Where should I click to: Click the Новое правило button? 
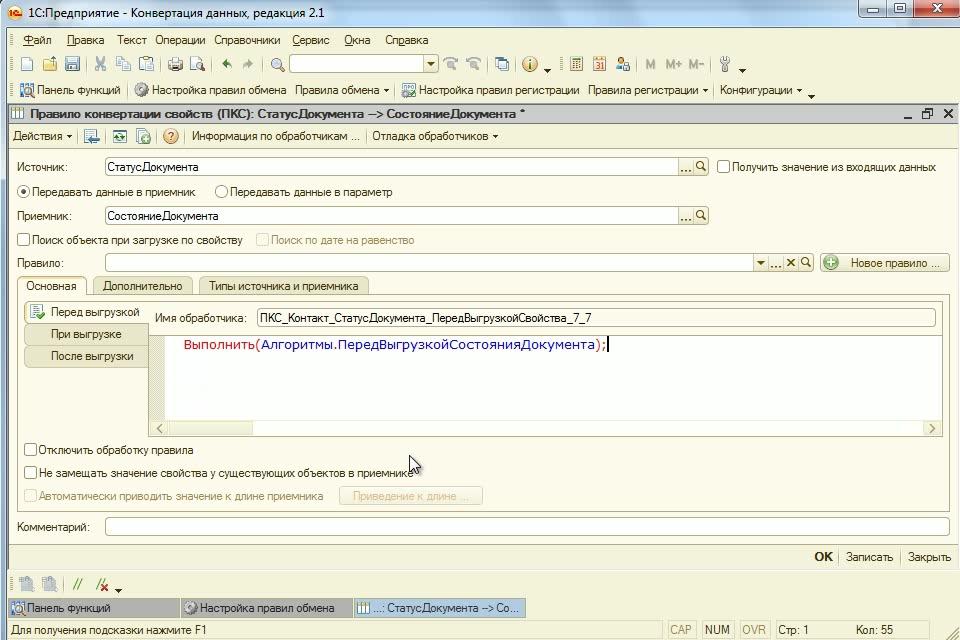point(885,263)
